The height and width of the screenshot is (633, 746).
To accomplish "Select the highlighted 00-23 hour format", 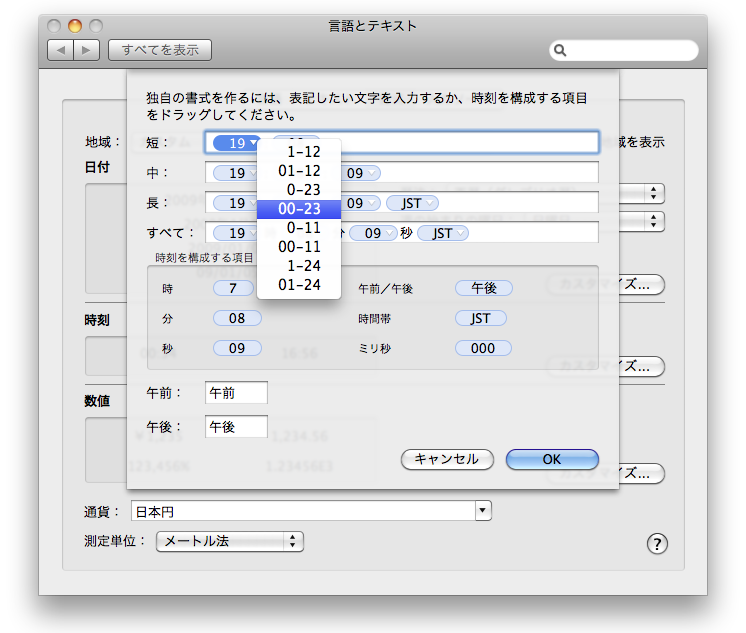I will click(299, 209).
